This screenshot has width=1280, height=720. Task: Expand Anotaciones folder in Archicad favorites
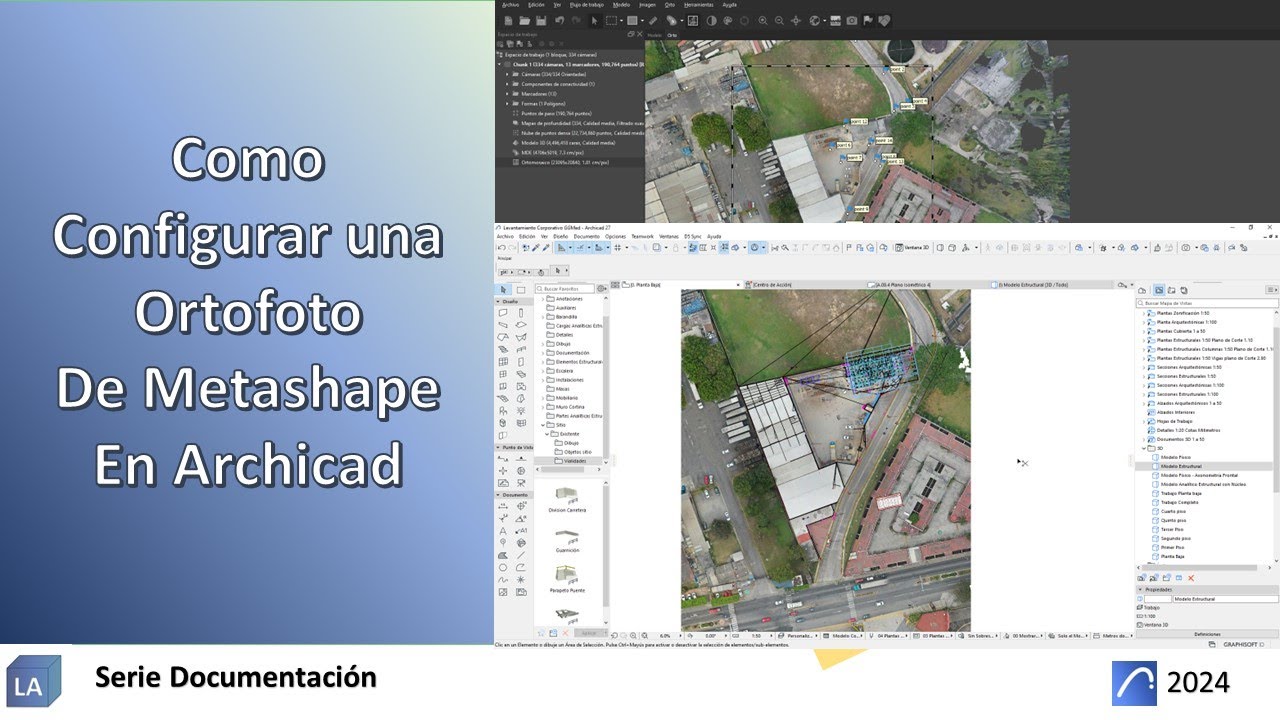click(x=543, y=299)
